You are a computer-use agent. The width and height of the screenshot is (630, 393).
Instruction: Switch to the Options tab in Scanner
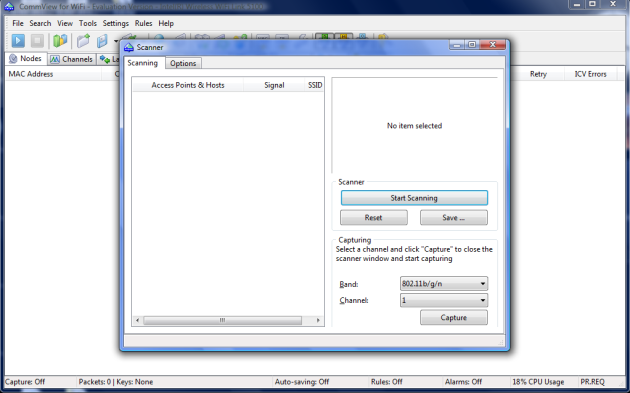coord(183,63)
